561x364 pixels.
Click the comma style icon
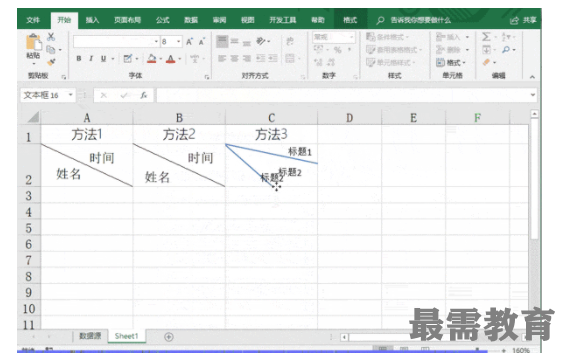point(350,49)
